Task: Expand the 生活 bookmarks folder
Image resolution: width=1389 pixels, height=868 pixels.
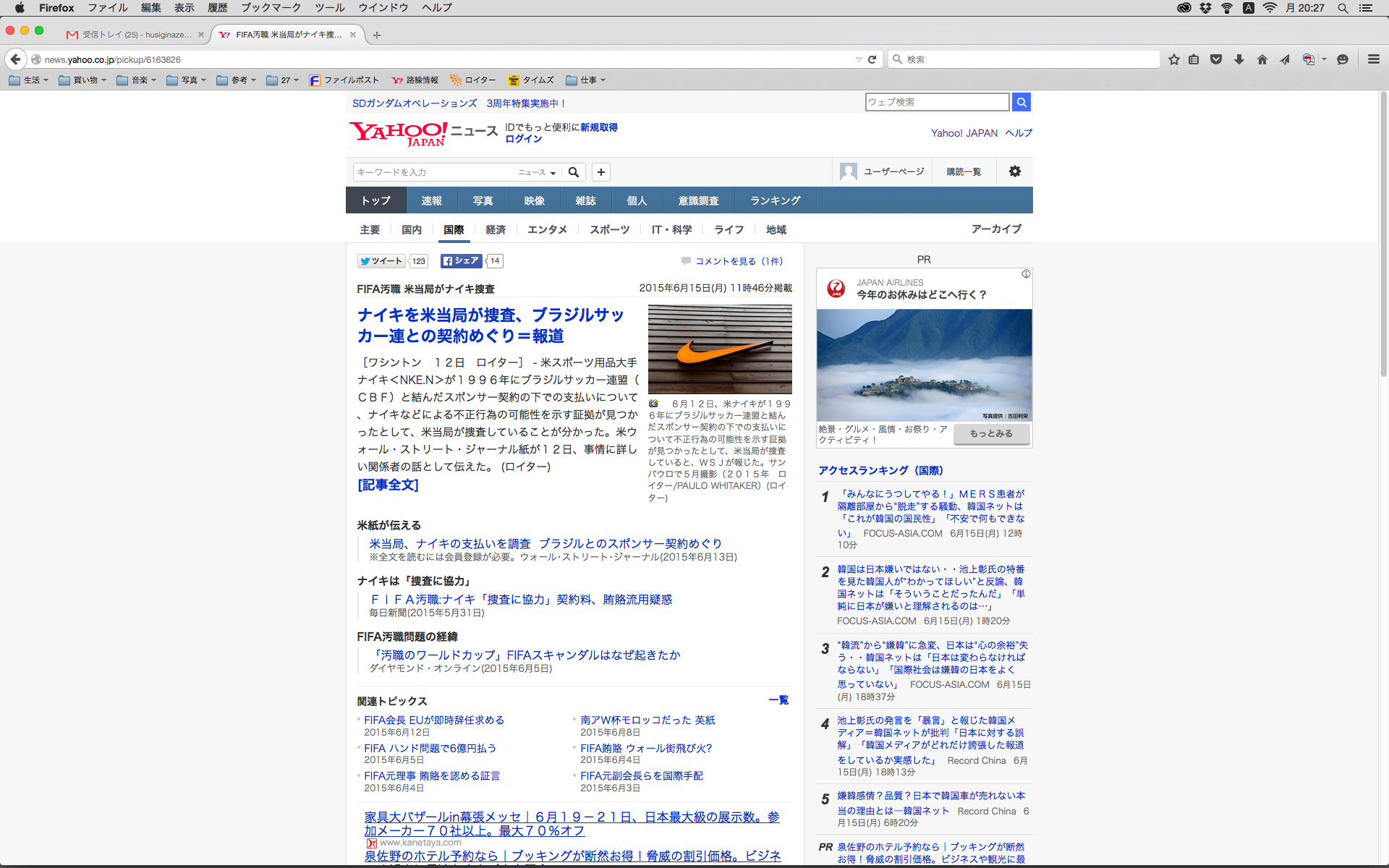Action: point(29,80)
